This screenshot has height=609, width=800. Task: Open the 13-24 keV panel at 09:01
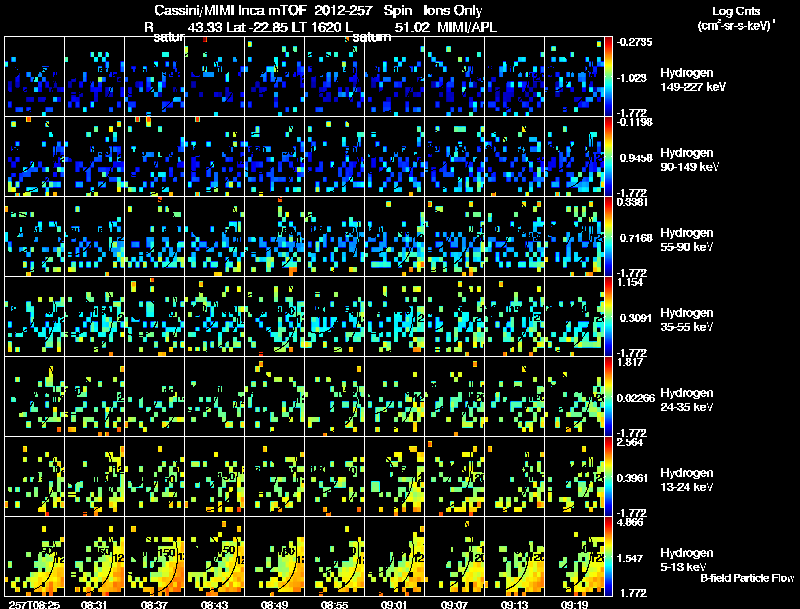click(x=394, y=477)
